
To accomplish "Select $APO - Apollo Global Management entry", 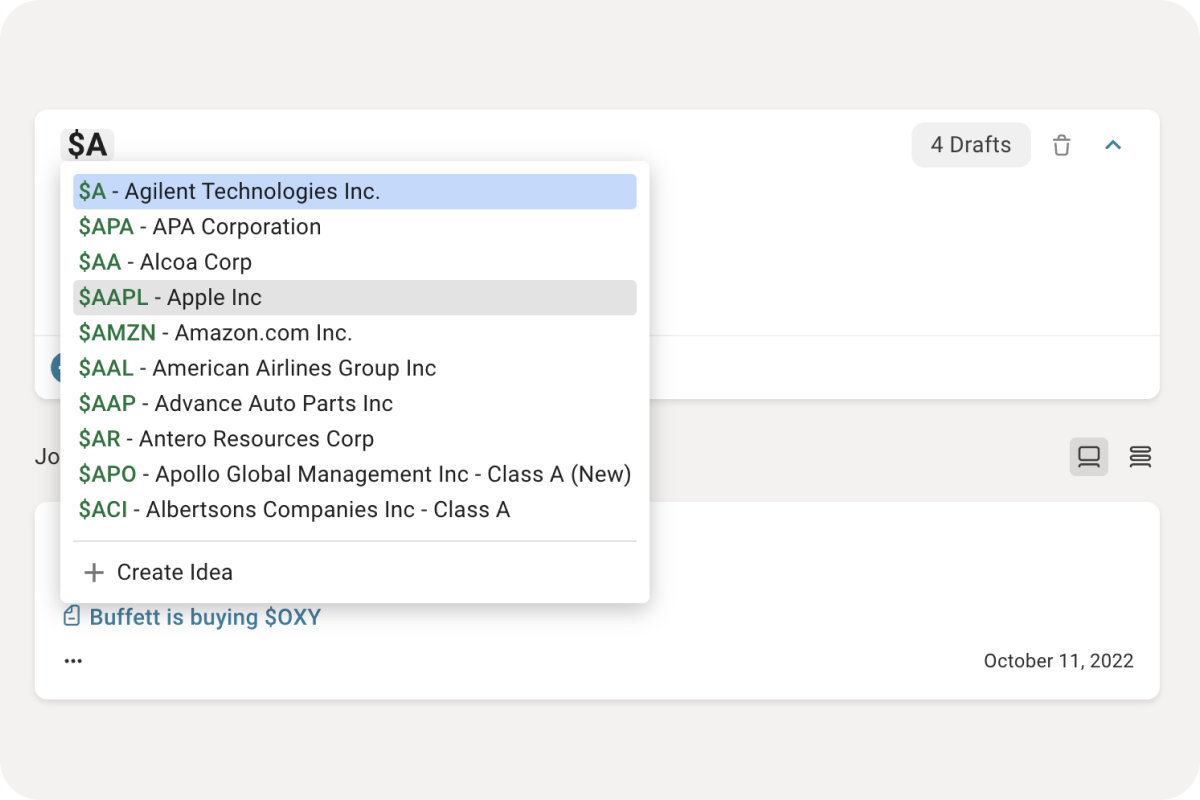I will tap(355, 474).
